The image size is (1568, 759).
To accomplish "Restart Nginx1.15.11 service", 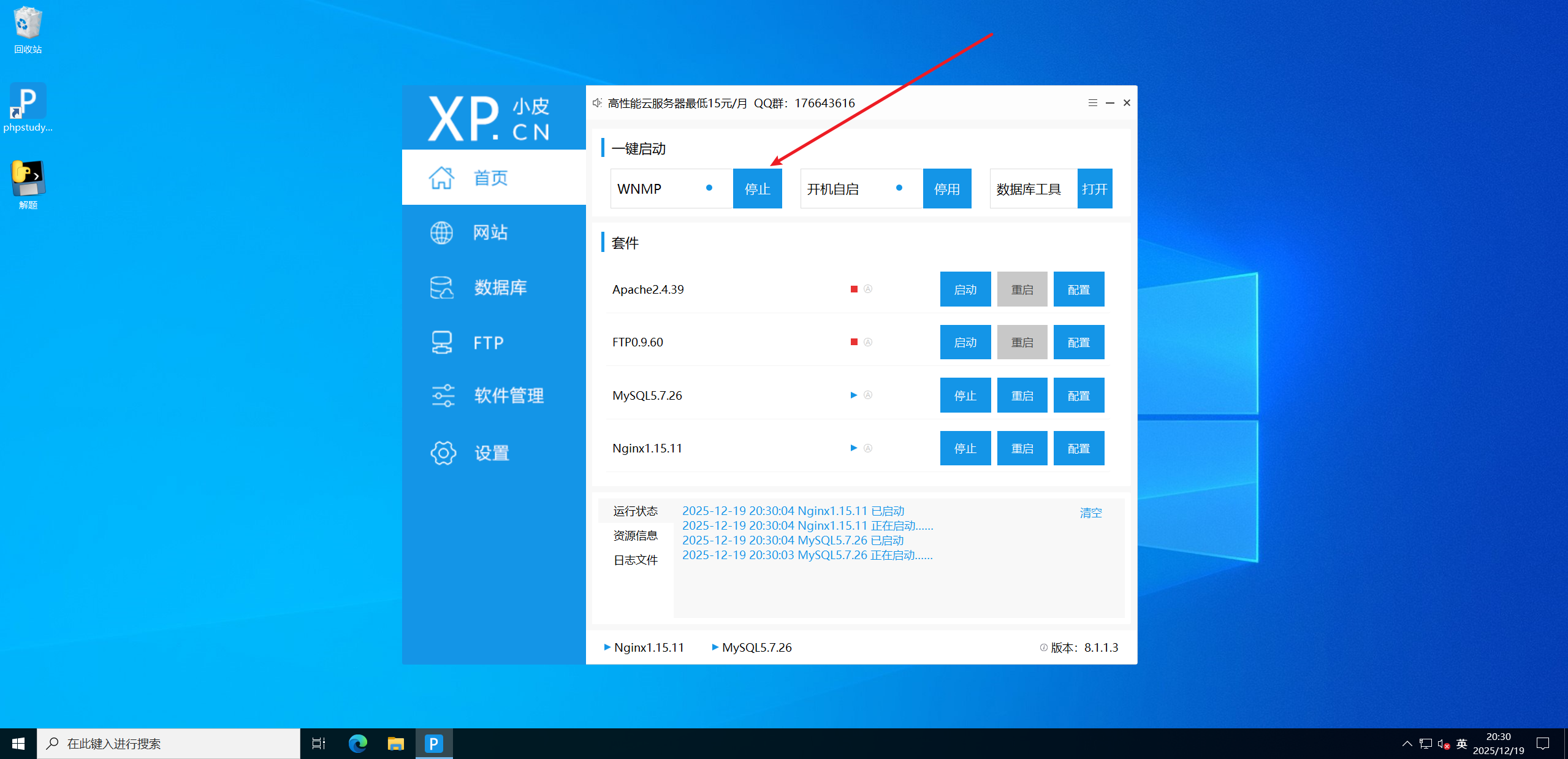I will (1022, 448).
